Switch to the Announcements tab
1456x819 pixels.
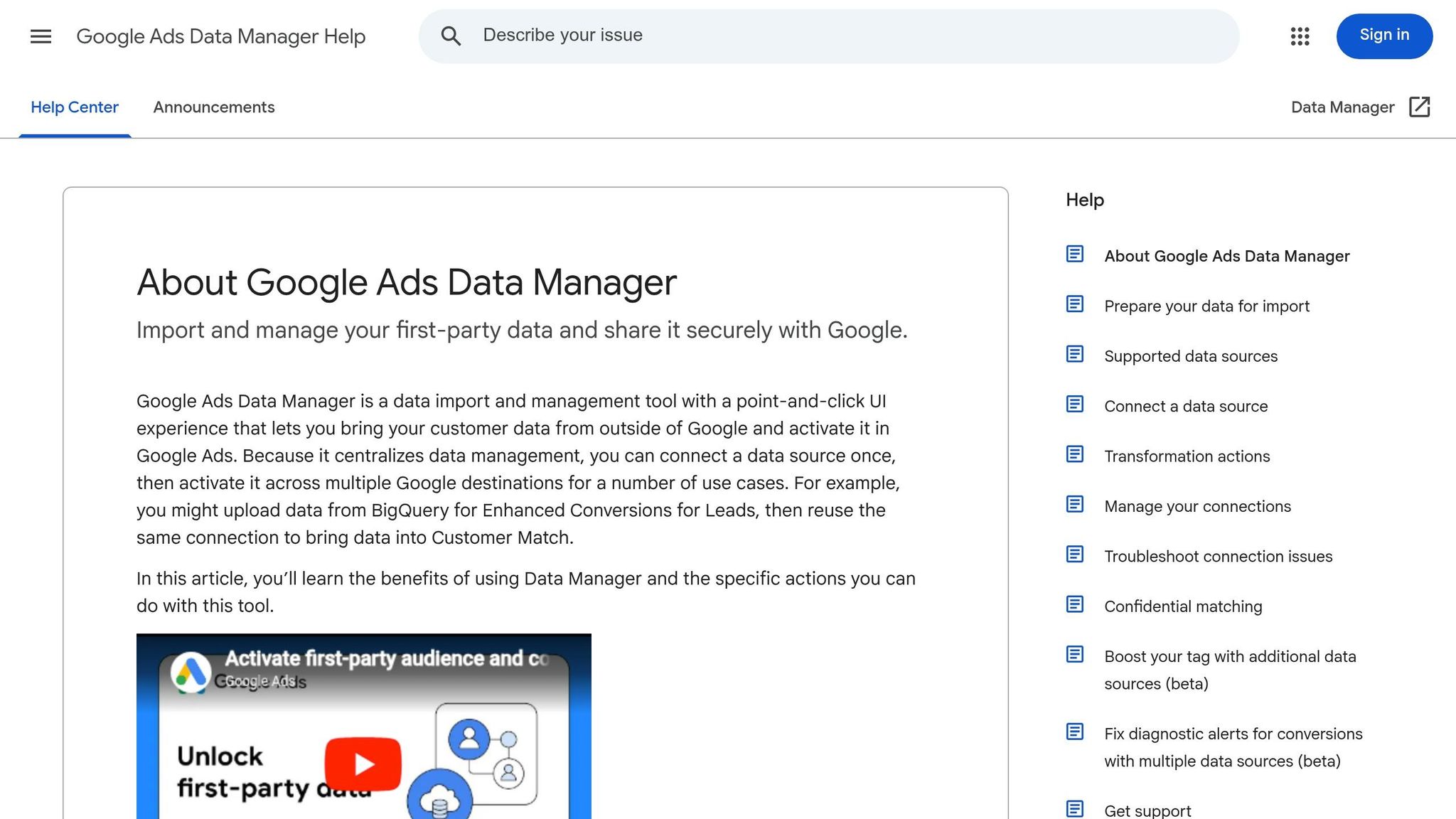click(214, 107)
